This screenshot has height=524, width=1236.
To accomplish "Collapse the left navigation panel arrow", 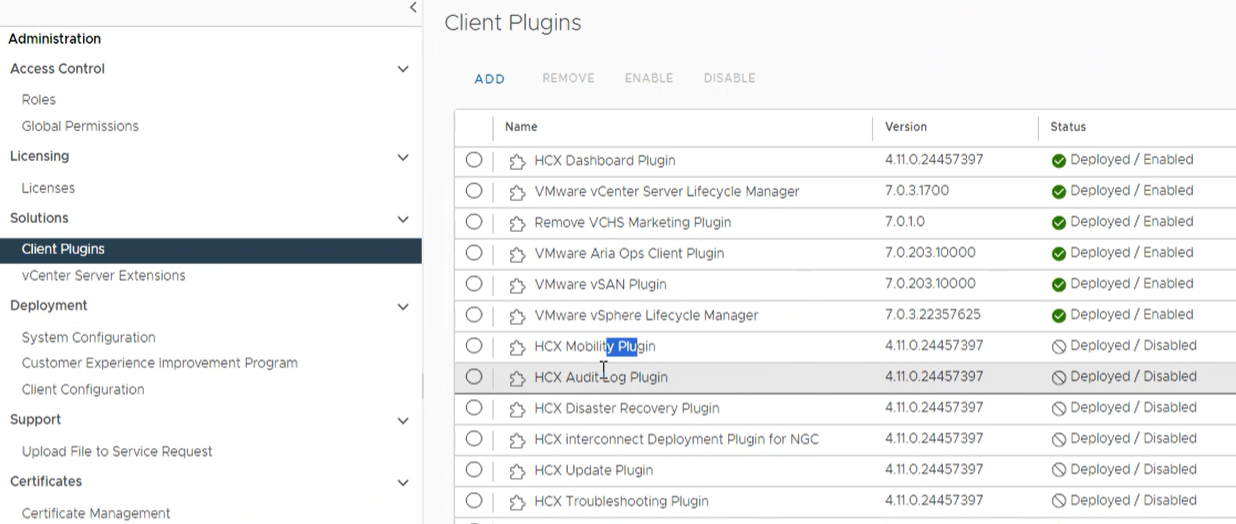I will click(413, 8).
